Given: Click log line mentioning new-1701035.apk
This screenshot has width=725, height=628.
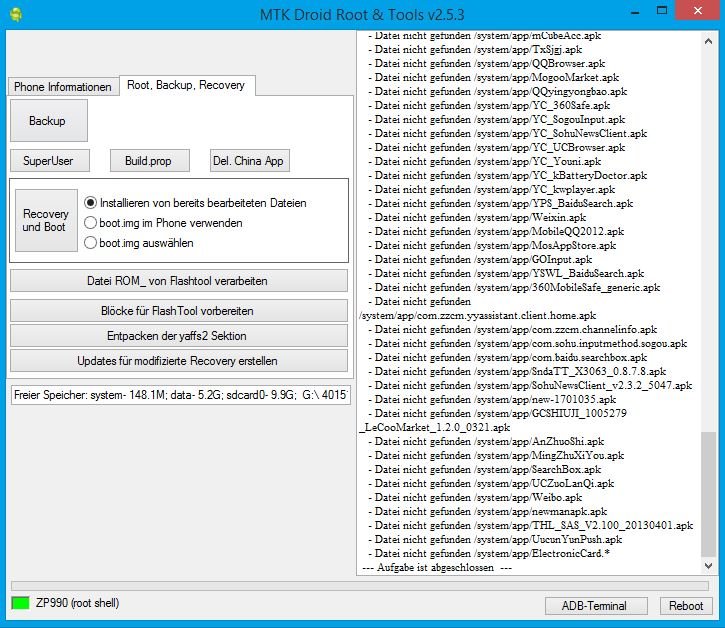Looking at the screenshot, I should click(x=492, y=399).
